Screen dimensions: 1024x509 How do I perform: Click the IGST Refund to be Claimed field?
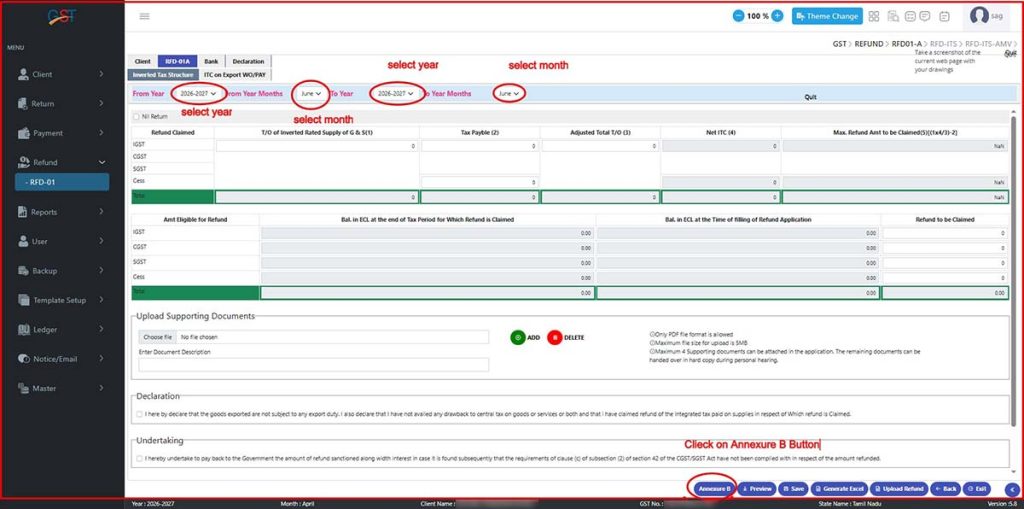coord(944,233)
